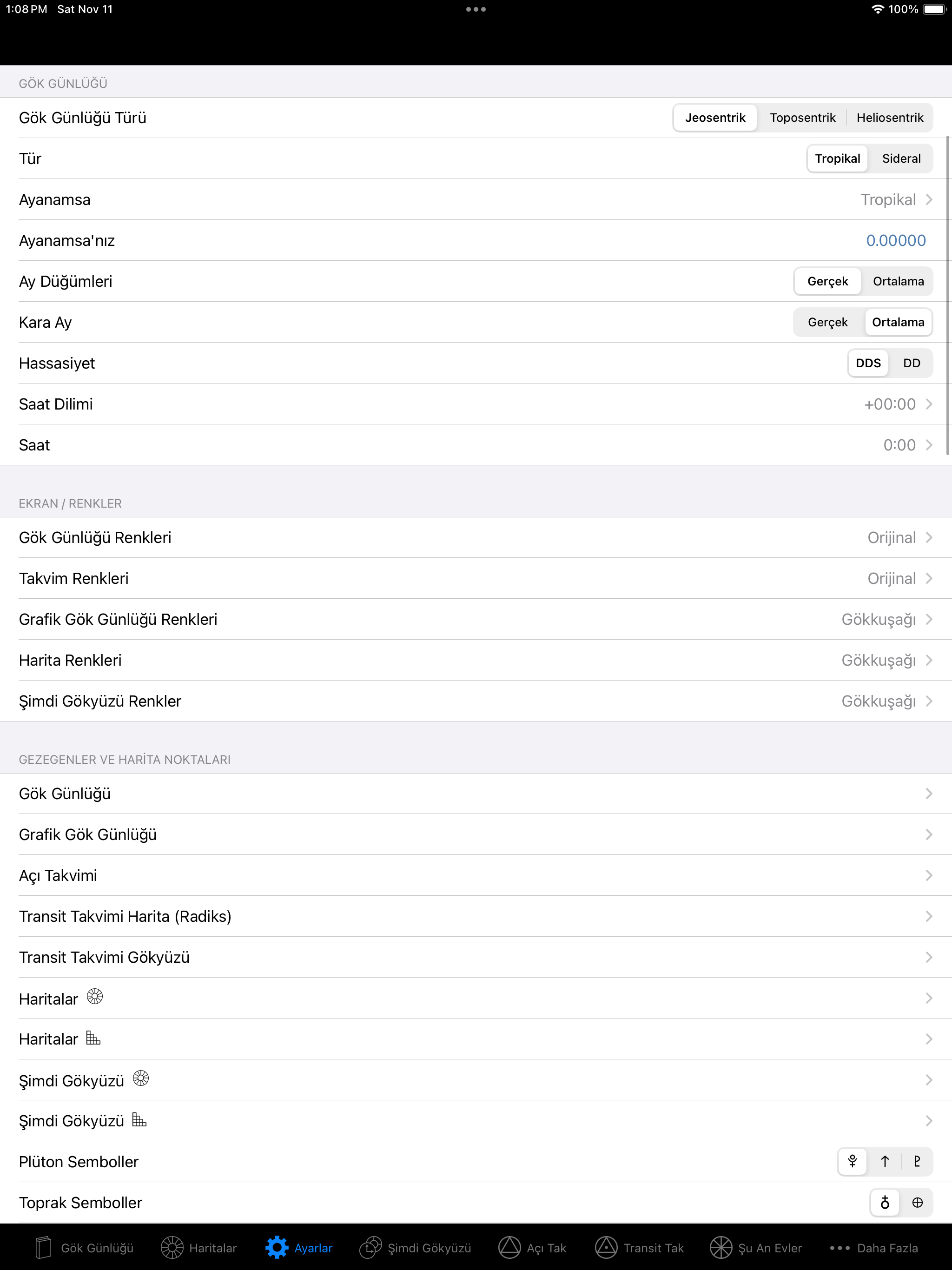Edit the Ayanamsa'nız 0.00000 value
This screenshot has width=952, height=1270.
point(896,240)
